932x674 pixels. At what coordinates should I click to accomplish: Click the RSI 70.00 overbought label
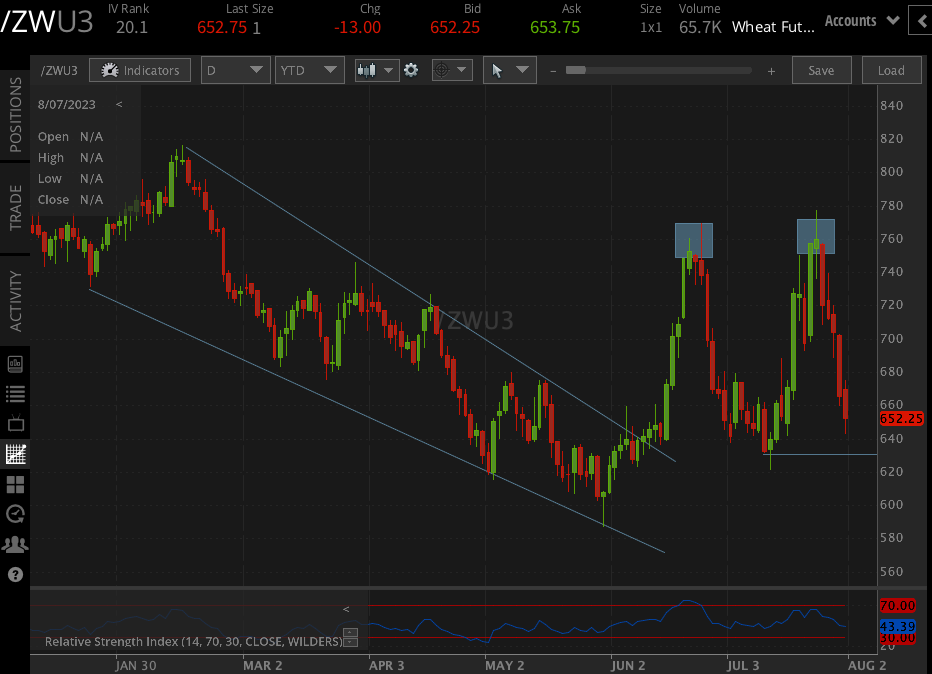tap(898, 606)
